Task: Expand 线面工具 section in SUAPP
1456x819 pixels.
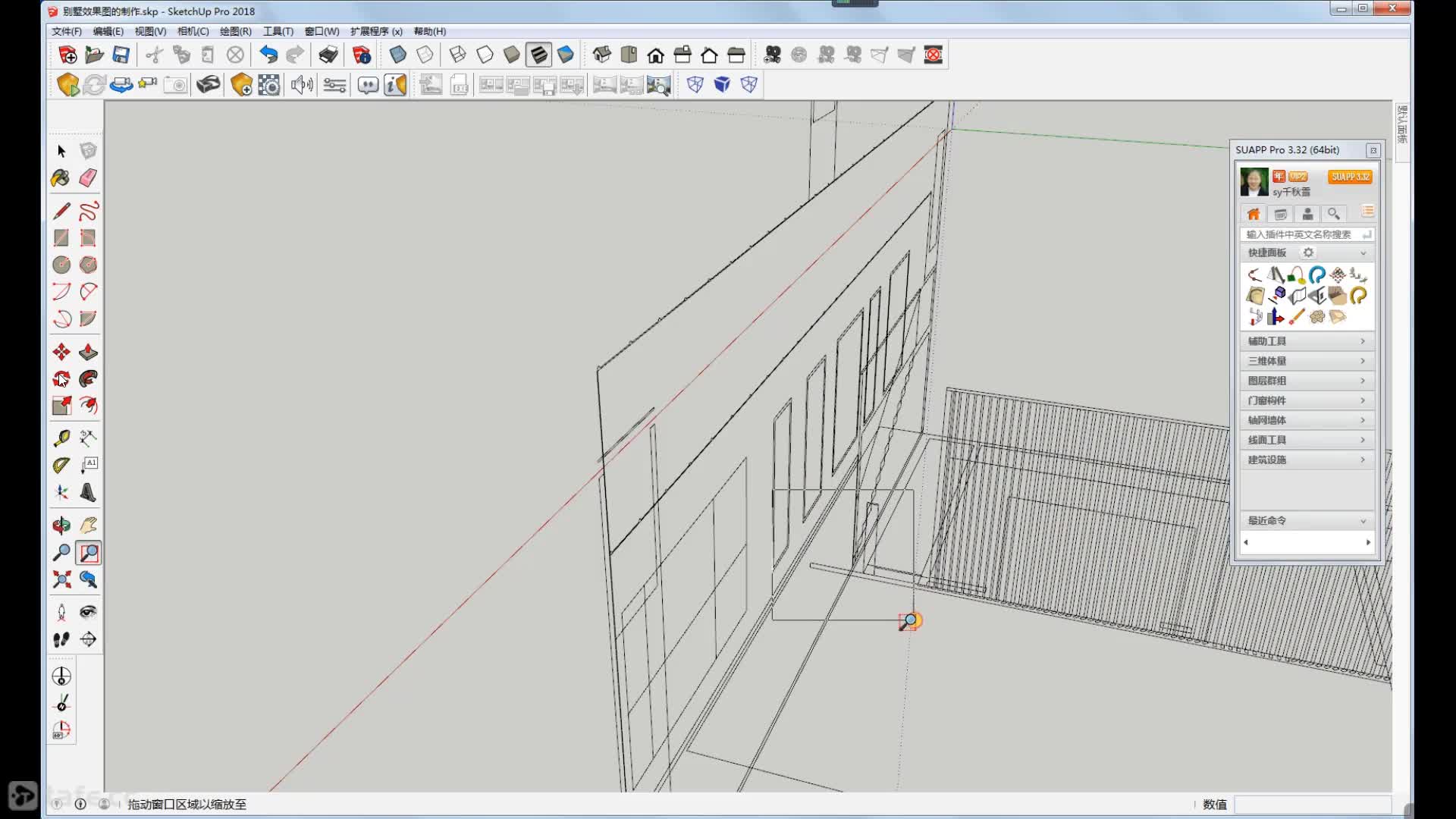Action: pyautogui.click(x=1307, y=440)
